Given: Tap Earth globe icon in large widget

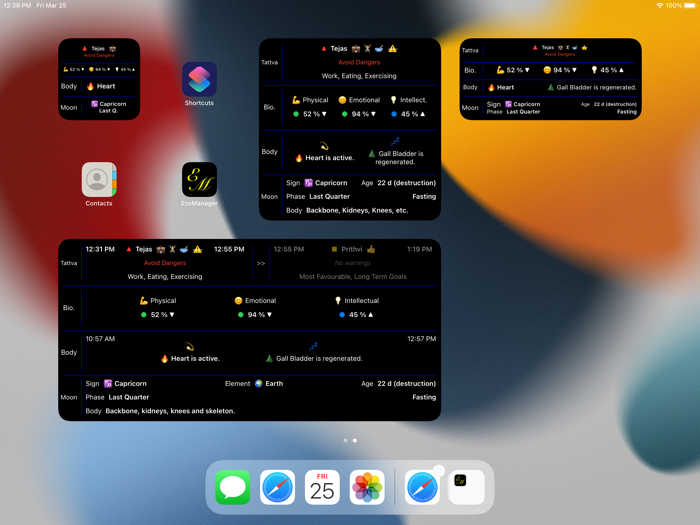Looking at the screenshot, I should coord(258,383).
